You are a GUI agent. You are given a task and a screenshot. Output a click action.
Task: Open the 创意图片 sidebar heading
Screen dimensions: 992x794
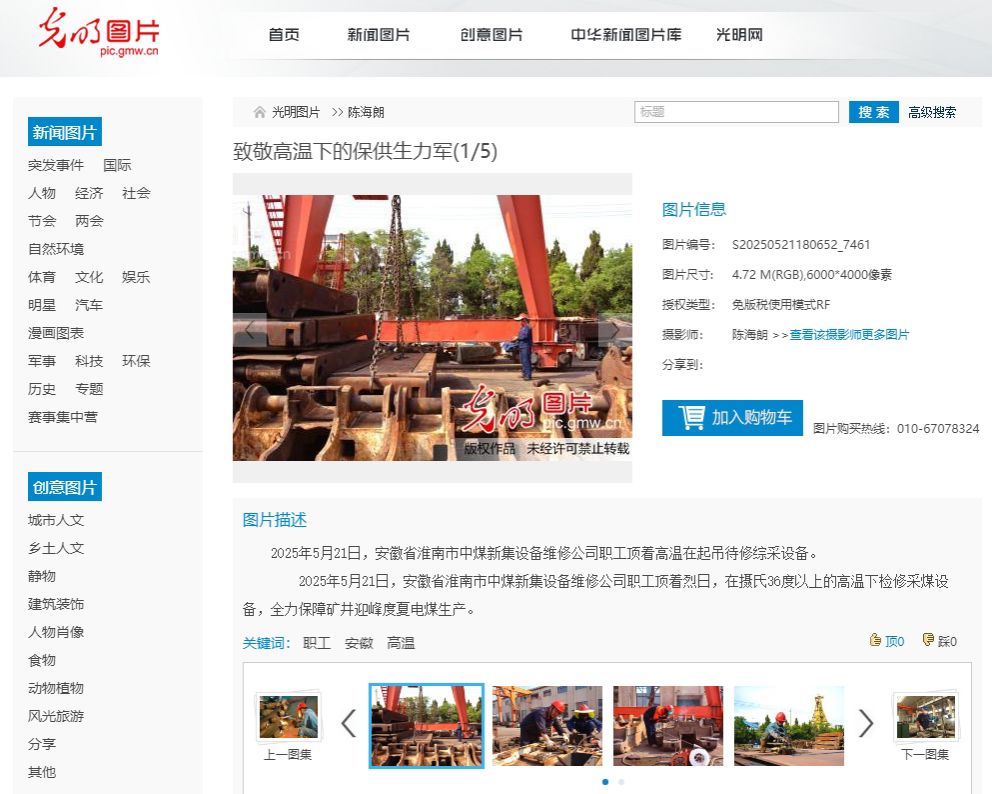65,487
